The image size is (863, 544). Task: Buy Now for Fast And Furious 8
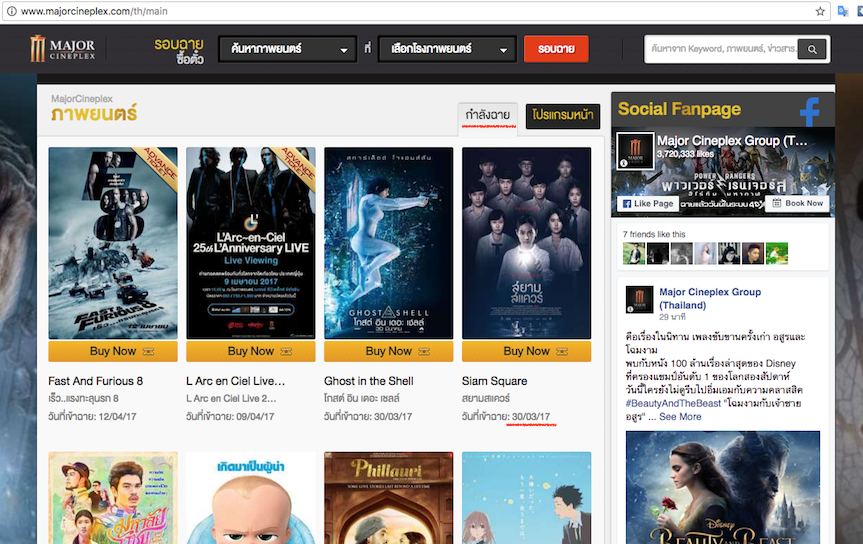click(x=113, y=351)
